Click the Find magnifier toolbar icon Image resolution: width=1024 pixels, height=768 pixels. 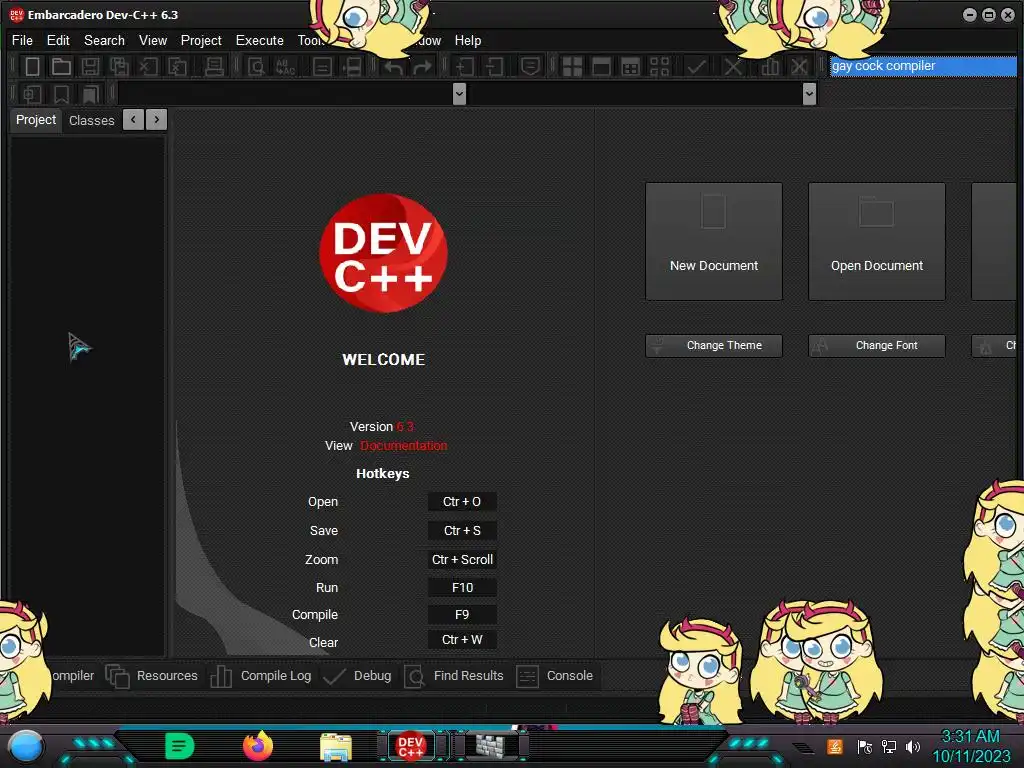[x=257, y=67]
